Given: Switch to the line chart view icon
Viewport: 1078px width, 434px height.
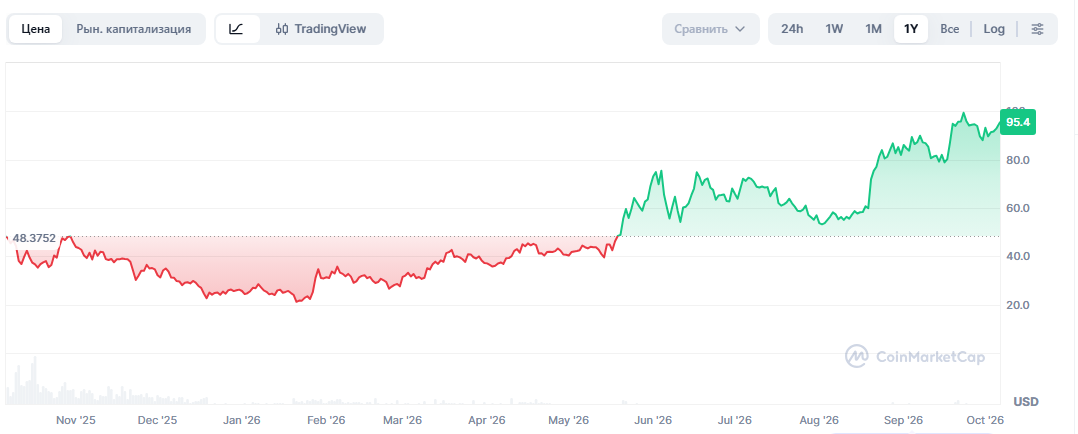Looking at the screenshot, I should point(237,29).
